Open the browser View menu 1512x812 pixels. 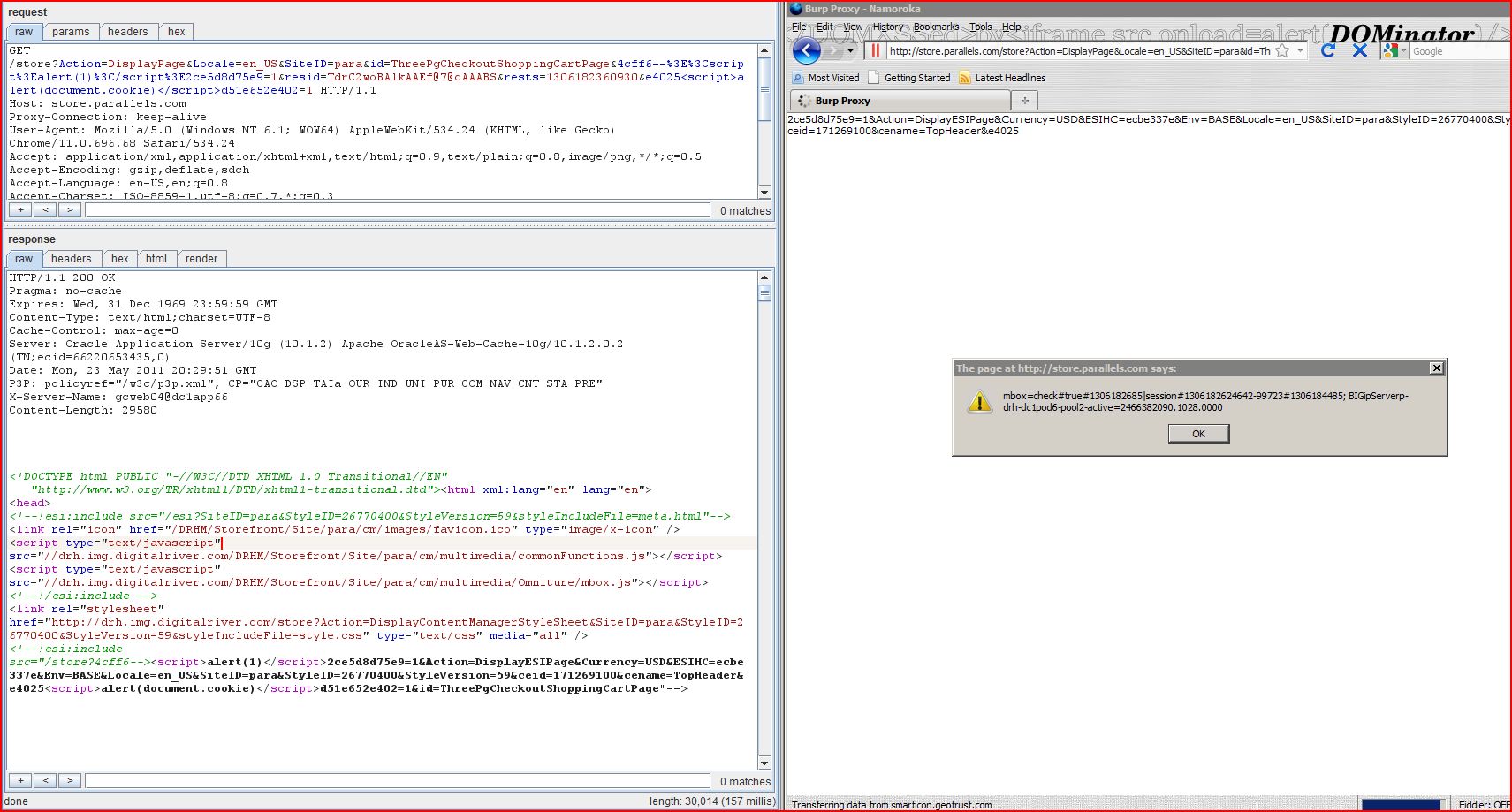click(x=853, y=27)
